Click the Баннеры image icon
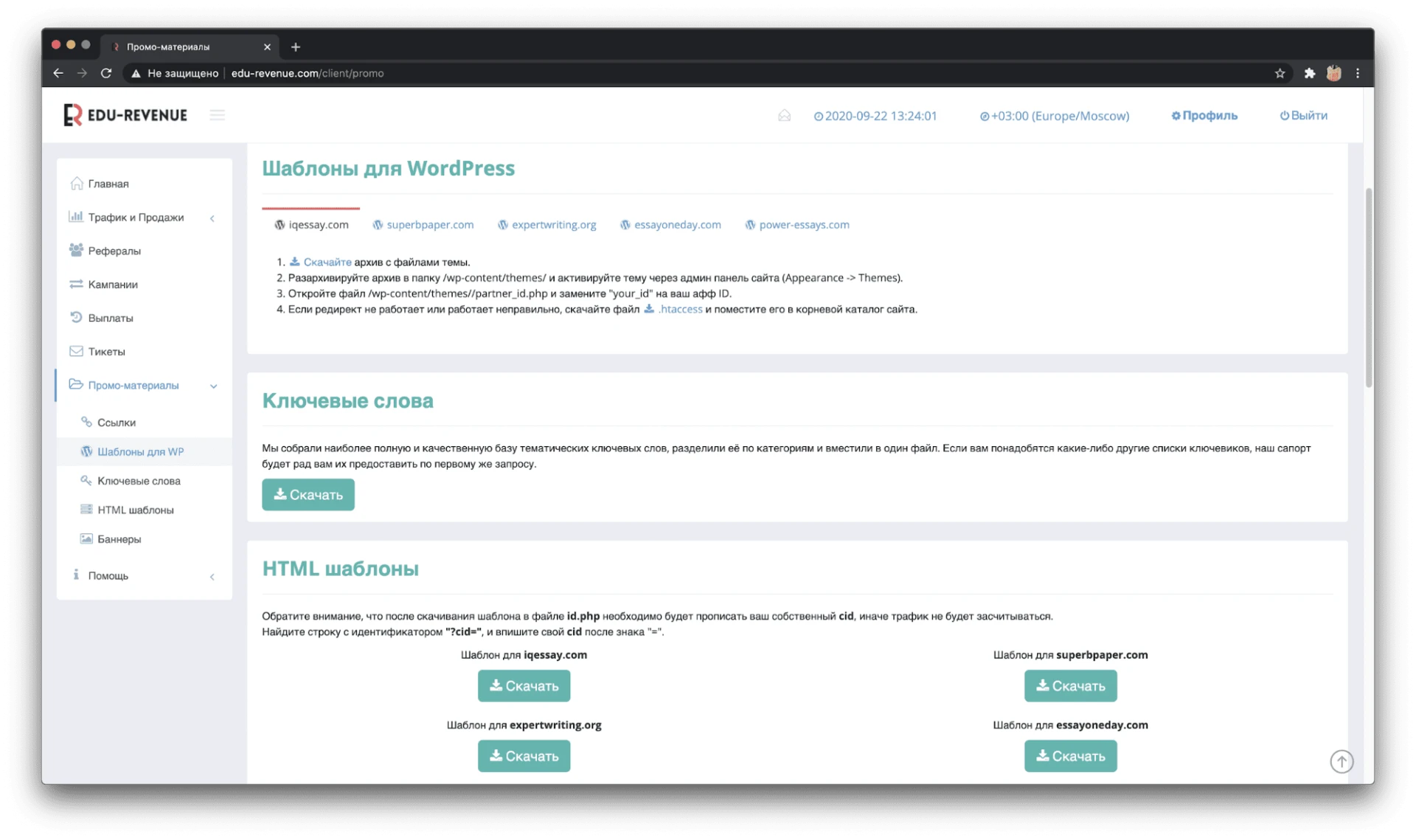This screenshot has height=840, width=1416. click(x=86, y=538)
